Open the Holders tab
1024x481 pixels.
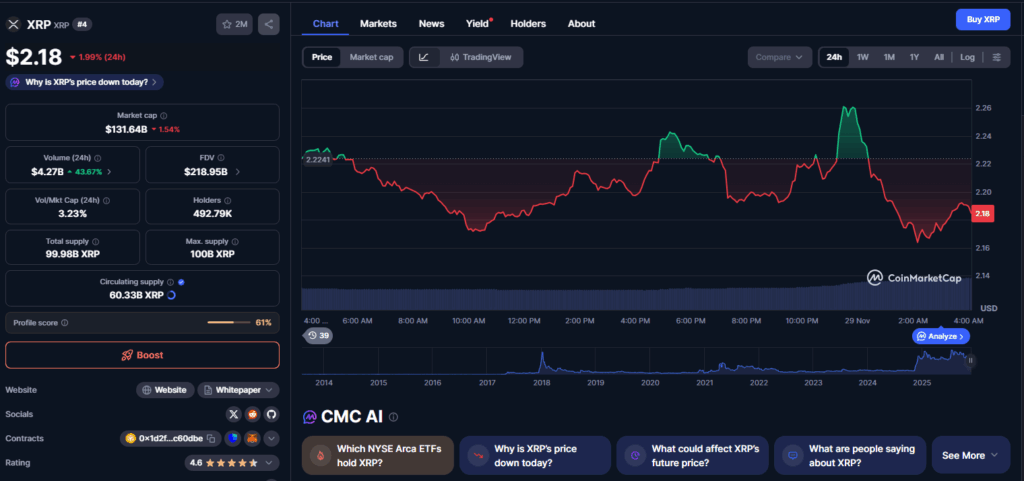[528, 23]
